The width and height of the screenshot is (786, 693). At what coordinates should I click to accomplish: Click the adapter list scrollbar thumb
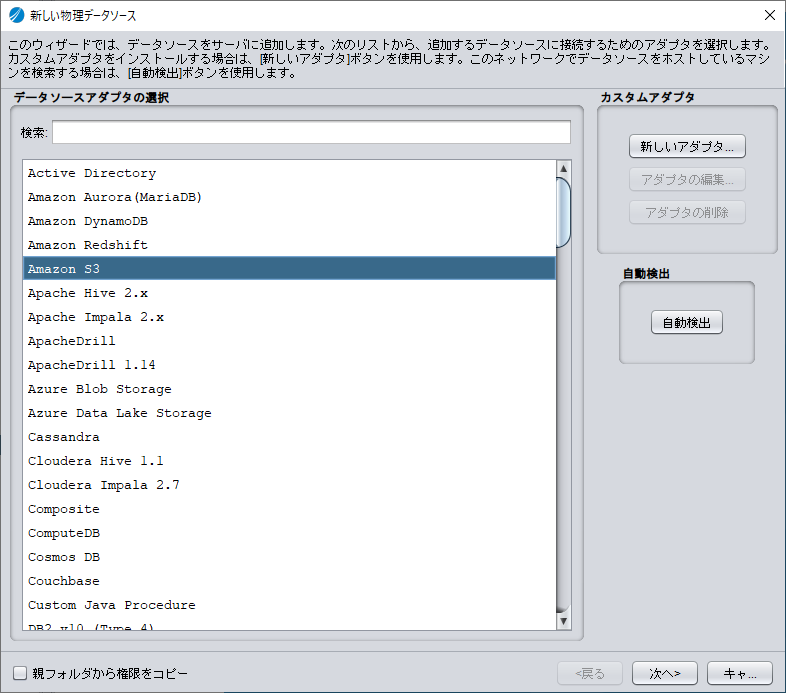(x=563, y=213)
